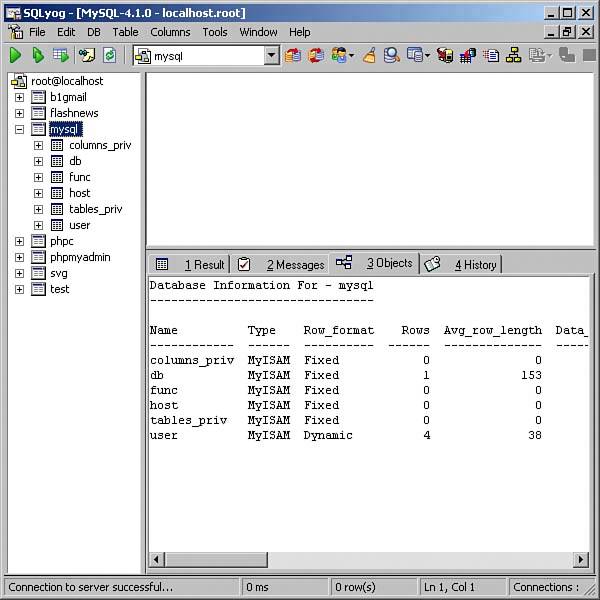This screenshot has height=600, width=600.
Task: Collapse the mysql database tree node
Action: [19, 129]
